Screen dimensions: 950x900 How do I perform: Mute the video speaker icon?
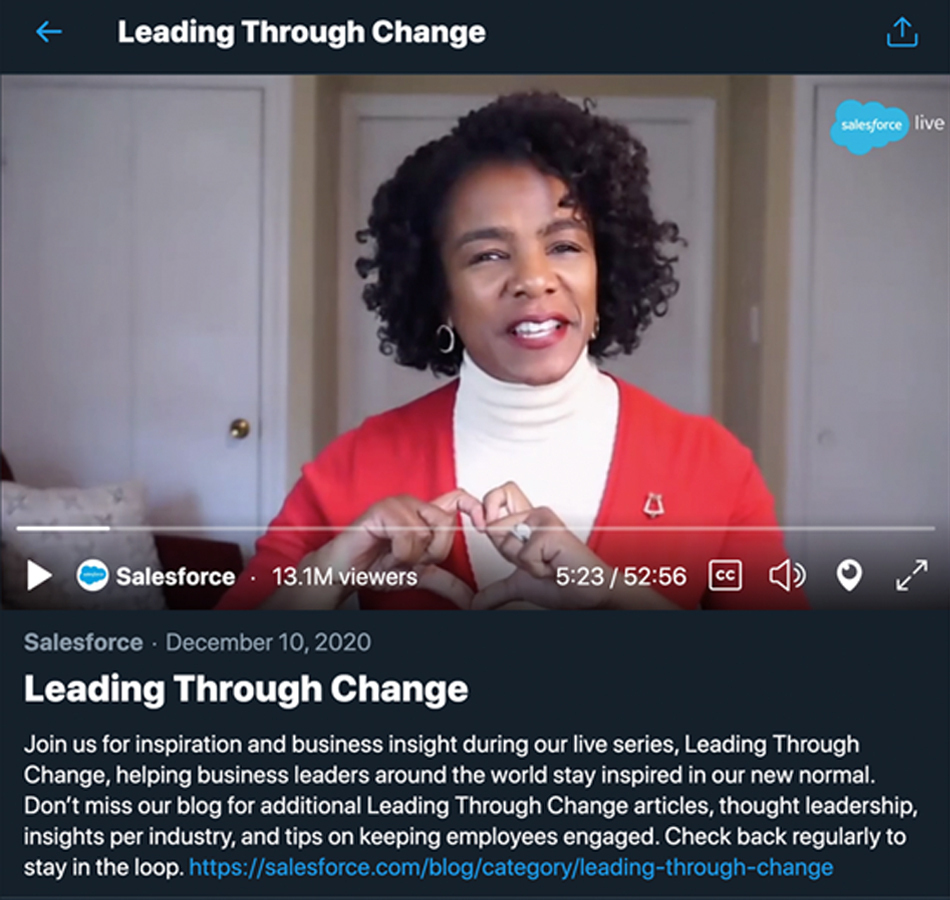point(787,575)
